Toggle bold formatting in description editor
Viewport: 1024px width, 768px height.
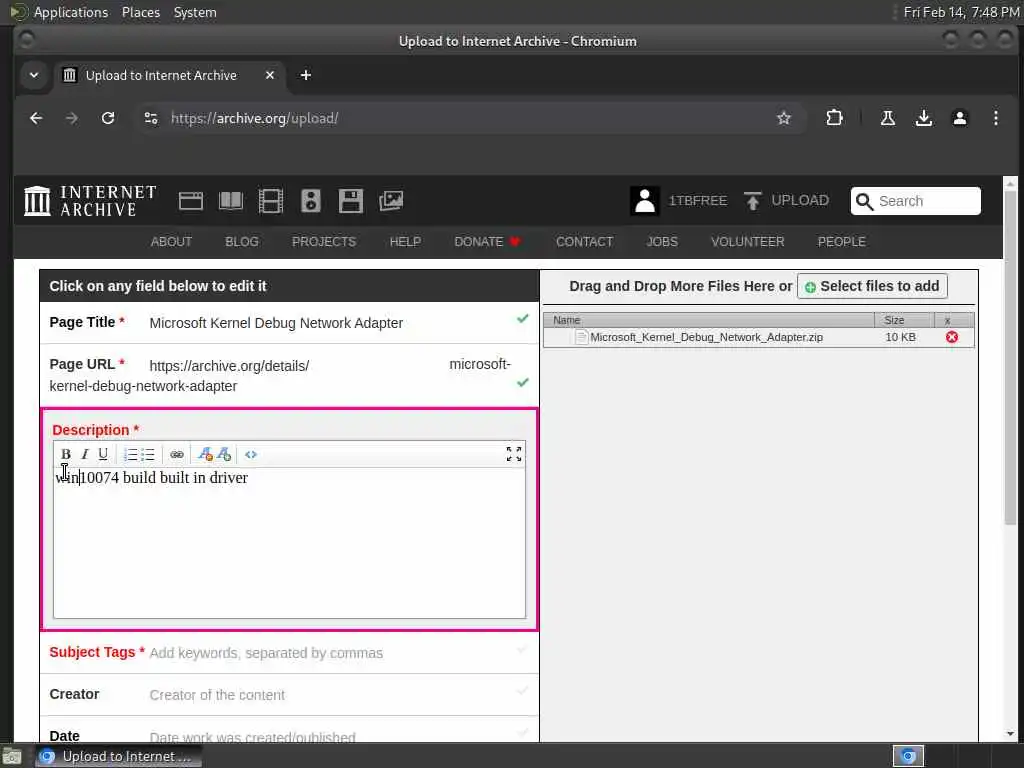click(x=65, y=454)
